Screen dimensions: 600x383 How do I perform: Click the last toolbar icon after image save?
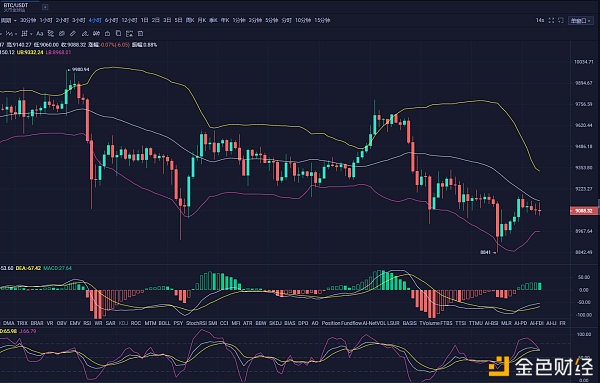140,34
